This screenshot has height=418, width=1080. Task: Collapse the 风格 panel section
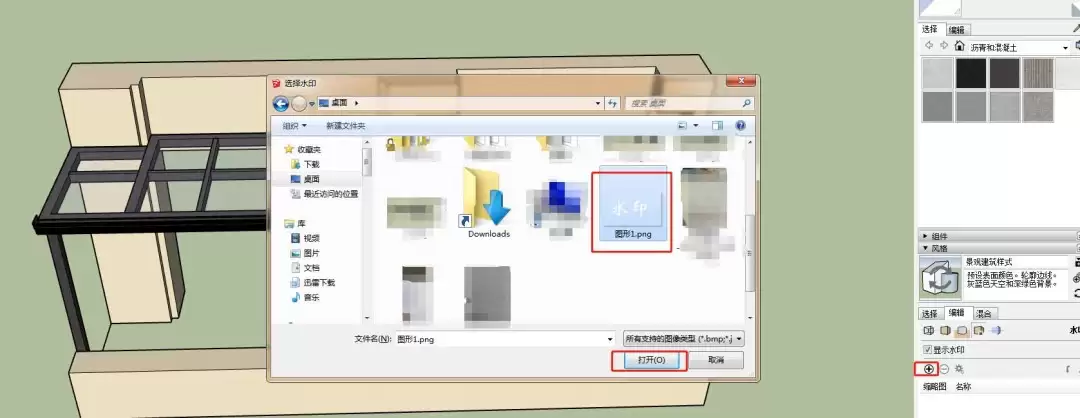(925, 248)
